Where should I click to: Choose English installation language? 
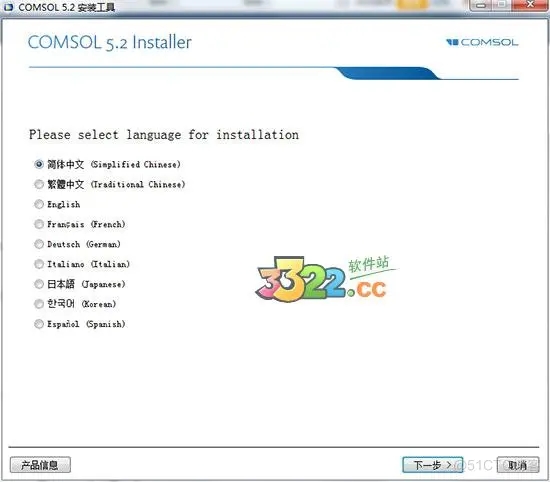[39, 204]
